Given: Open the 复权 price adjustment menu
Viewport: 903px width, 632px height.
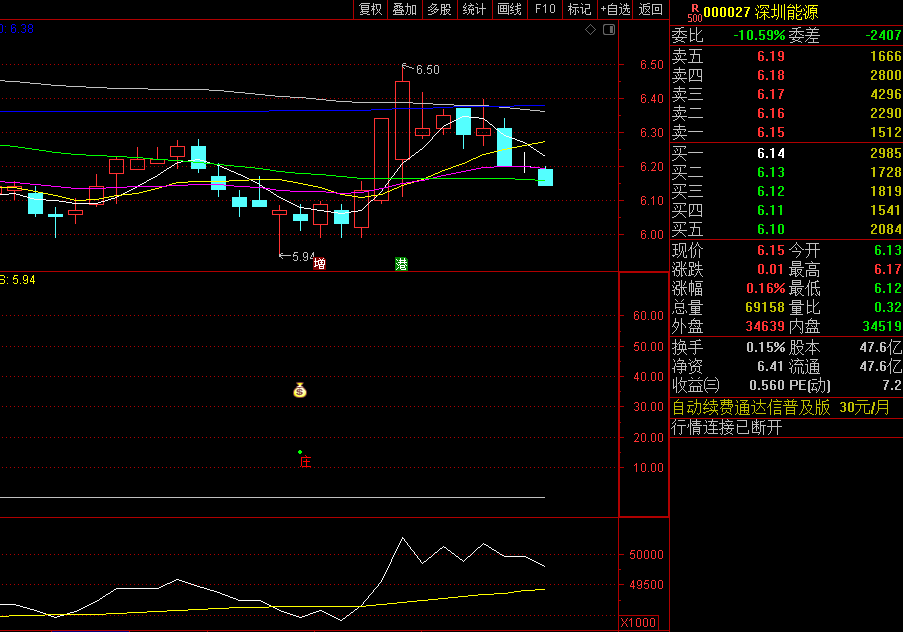Looking at the screenshot, I should pyautogui.click(x=370, y=9).
